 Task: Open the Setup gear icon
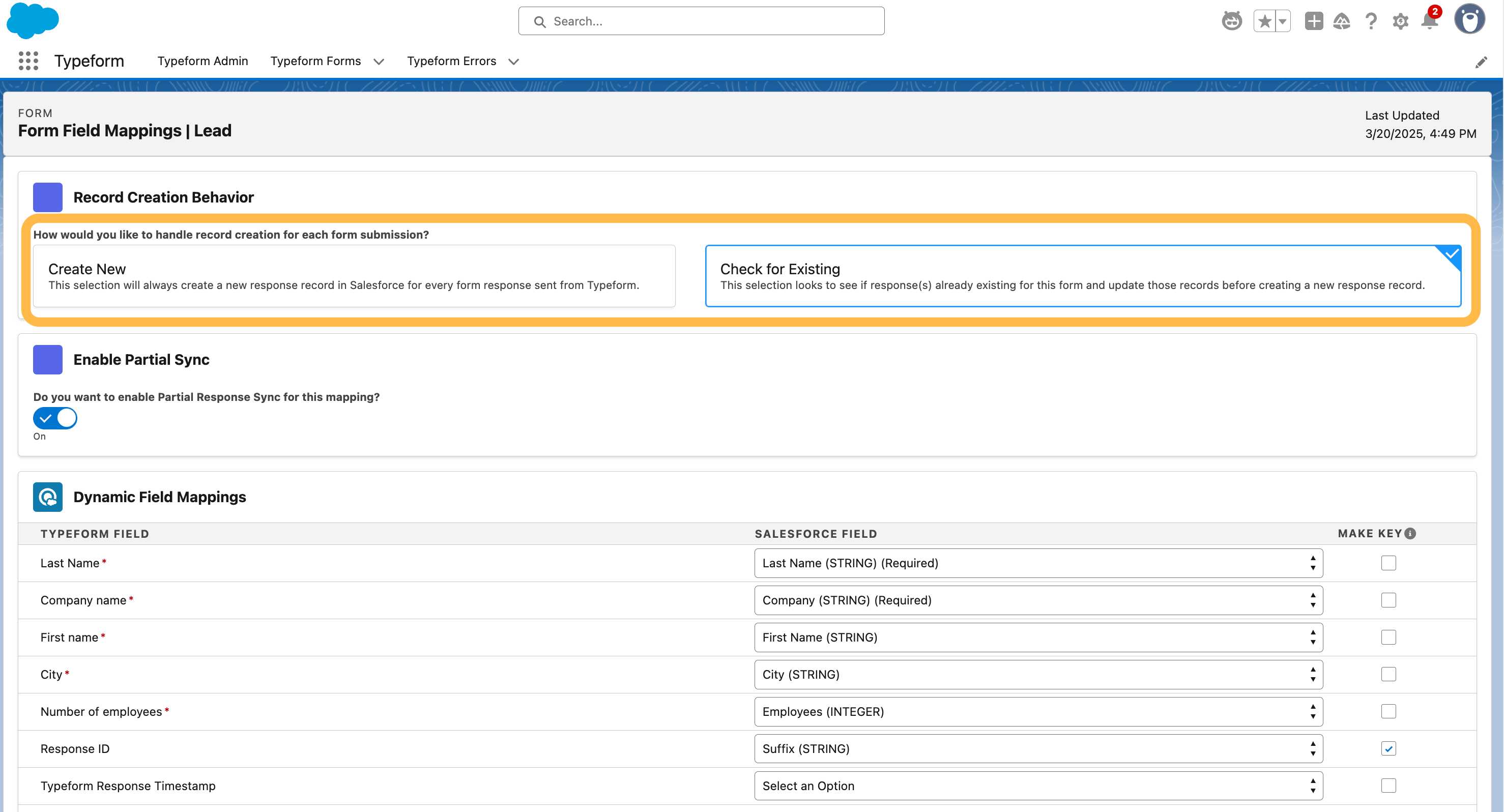point(1400,21)
